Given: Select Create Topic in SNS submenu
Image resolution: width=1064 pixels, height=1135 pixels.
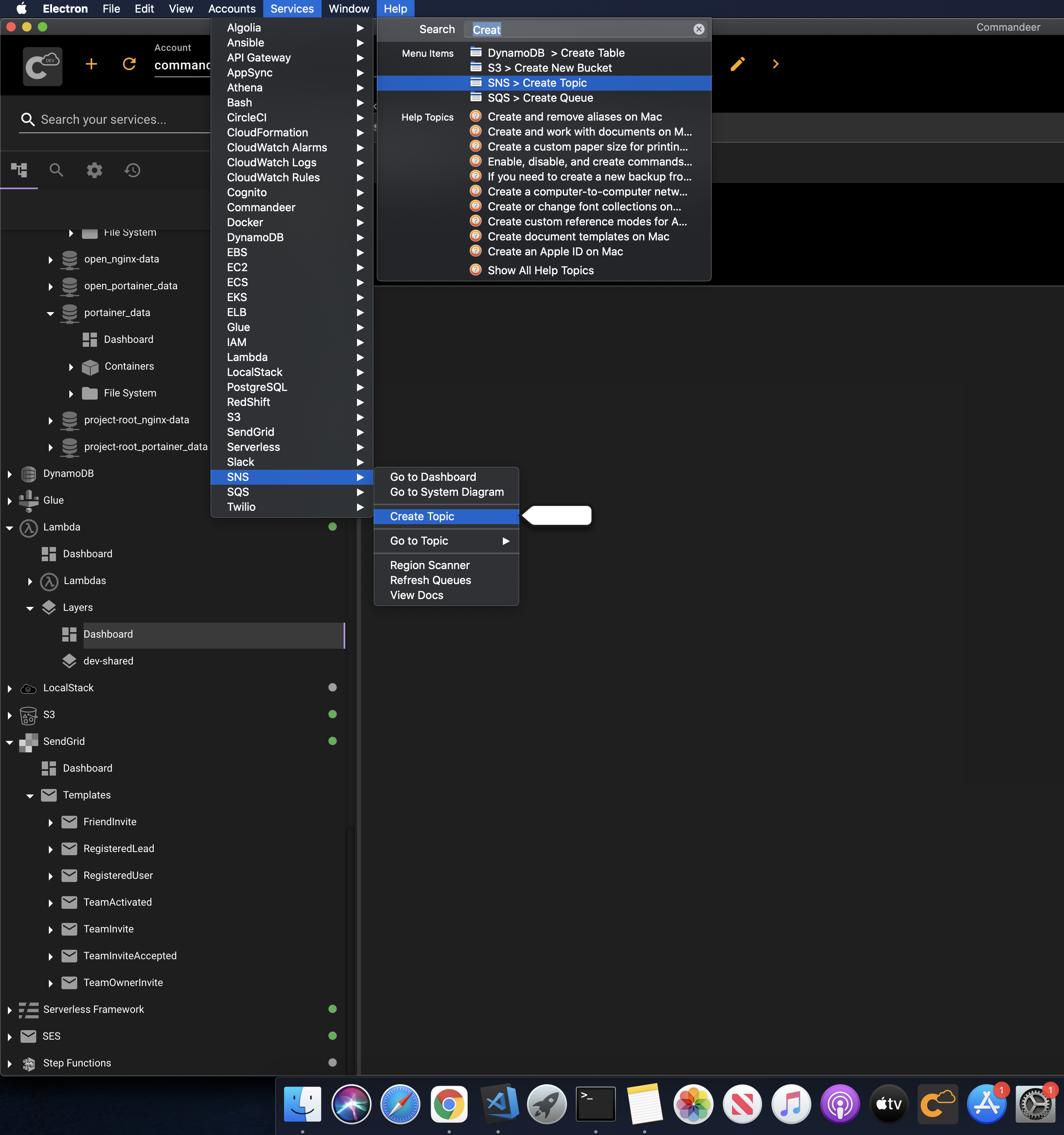Looking at the screenshot, I should tap(446, 516).
